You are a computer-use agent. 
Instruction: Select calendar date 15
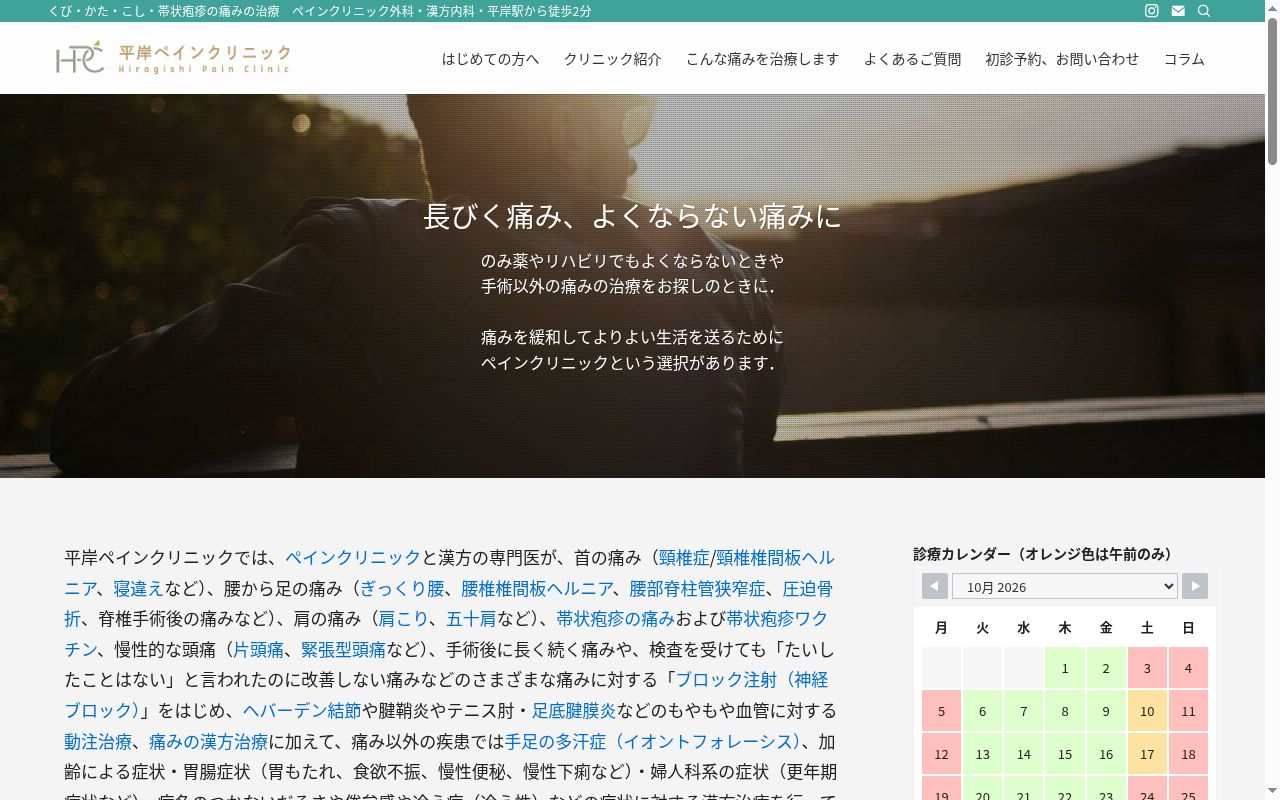point(1065,754)
